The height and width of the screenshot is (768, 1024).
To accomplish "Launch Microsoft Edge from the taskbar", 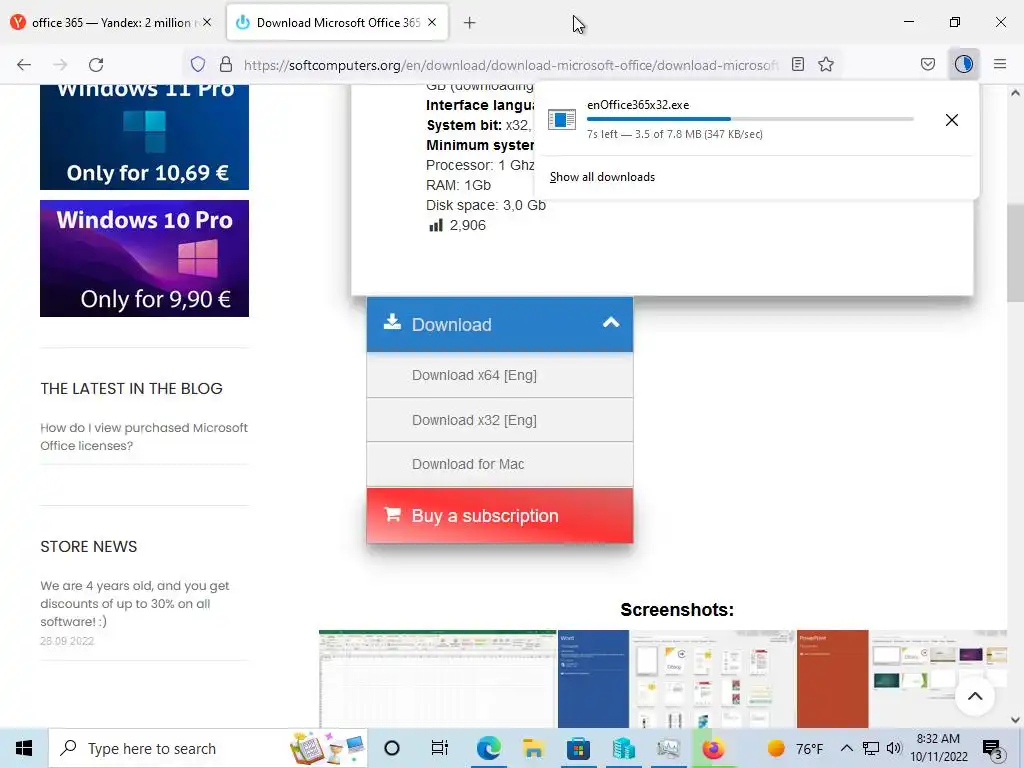I will coord(488,748).
